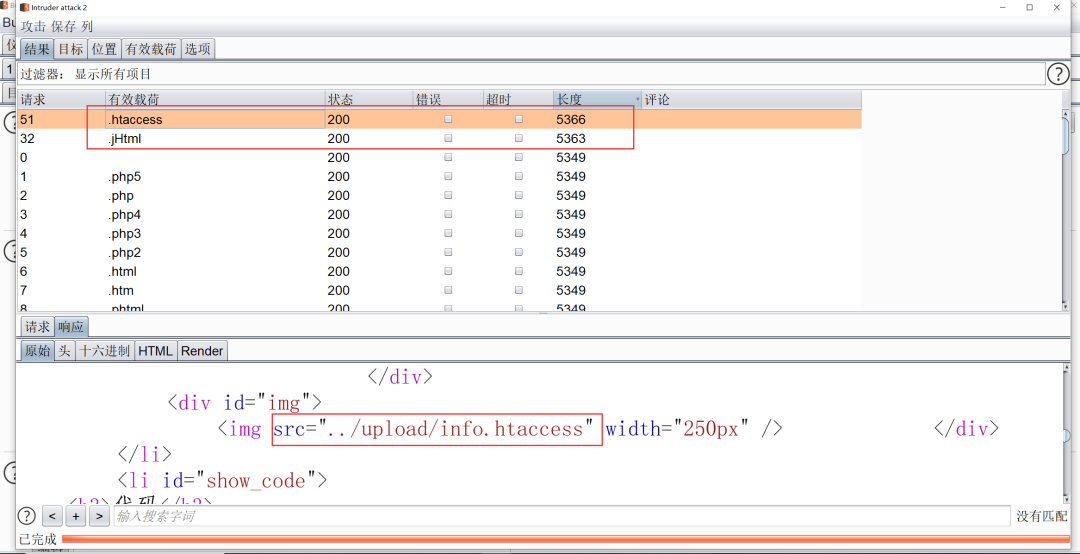
Task: Switch to the Render response view
Action: coord(202,351)
